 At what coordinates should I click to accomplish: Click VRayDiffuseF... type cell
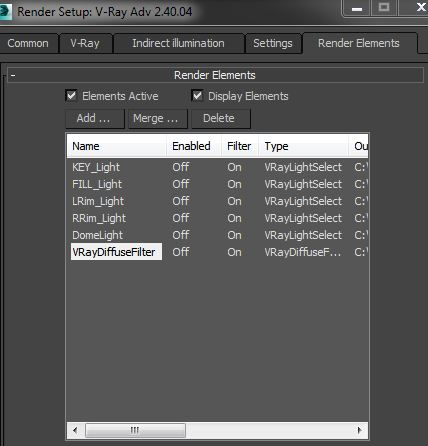tap(303, 252)
